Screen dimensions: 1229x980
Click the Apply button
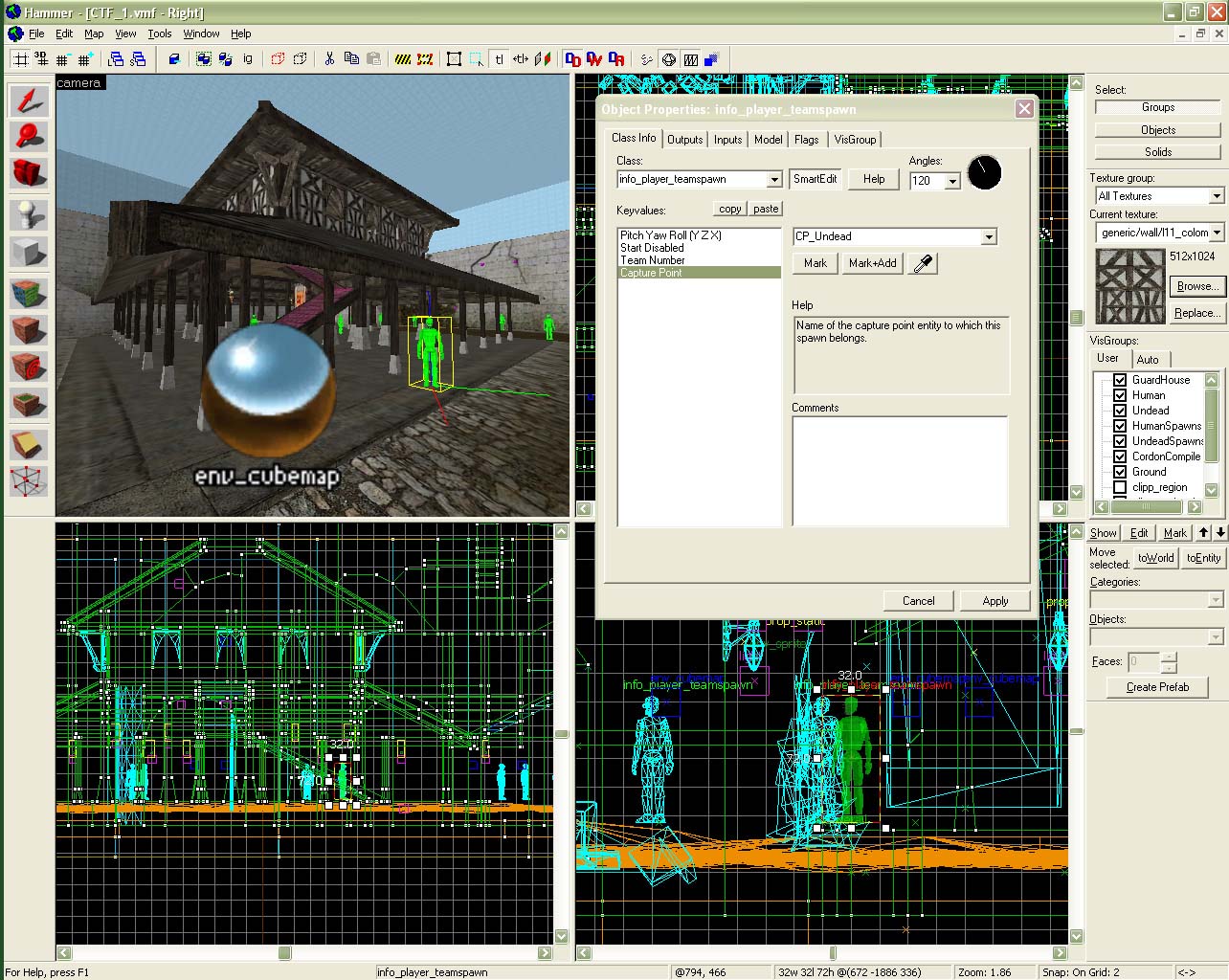[x=994, y=601]
